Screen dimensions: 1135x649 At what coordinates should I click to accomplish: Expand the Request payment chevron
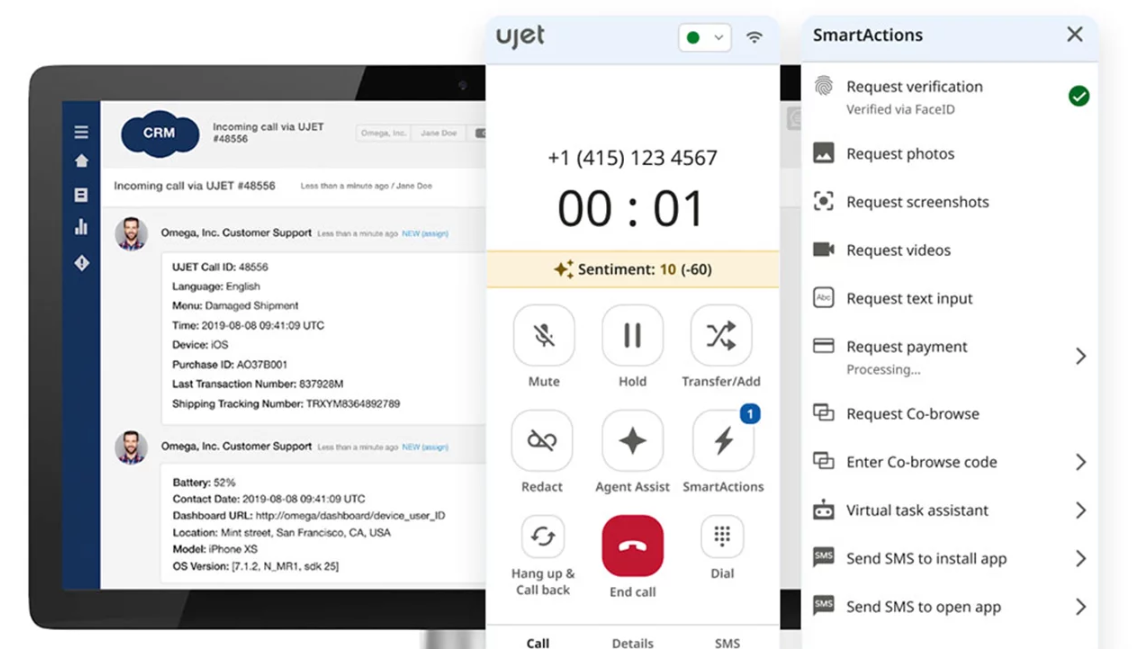(x=1081, y=356)
